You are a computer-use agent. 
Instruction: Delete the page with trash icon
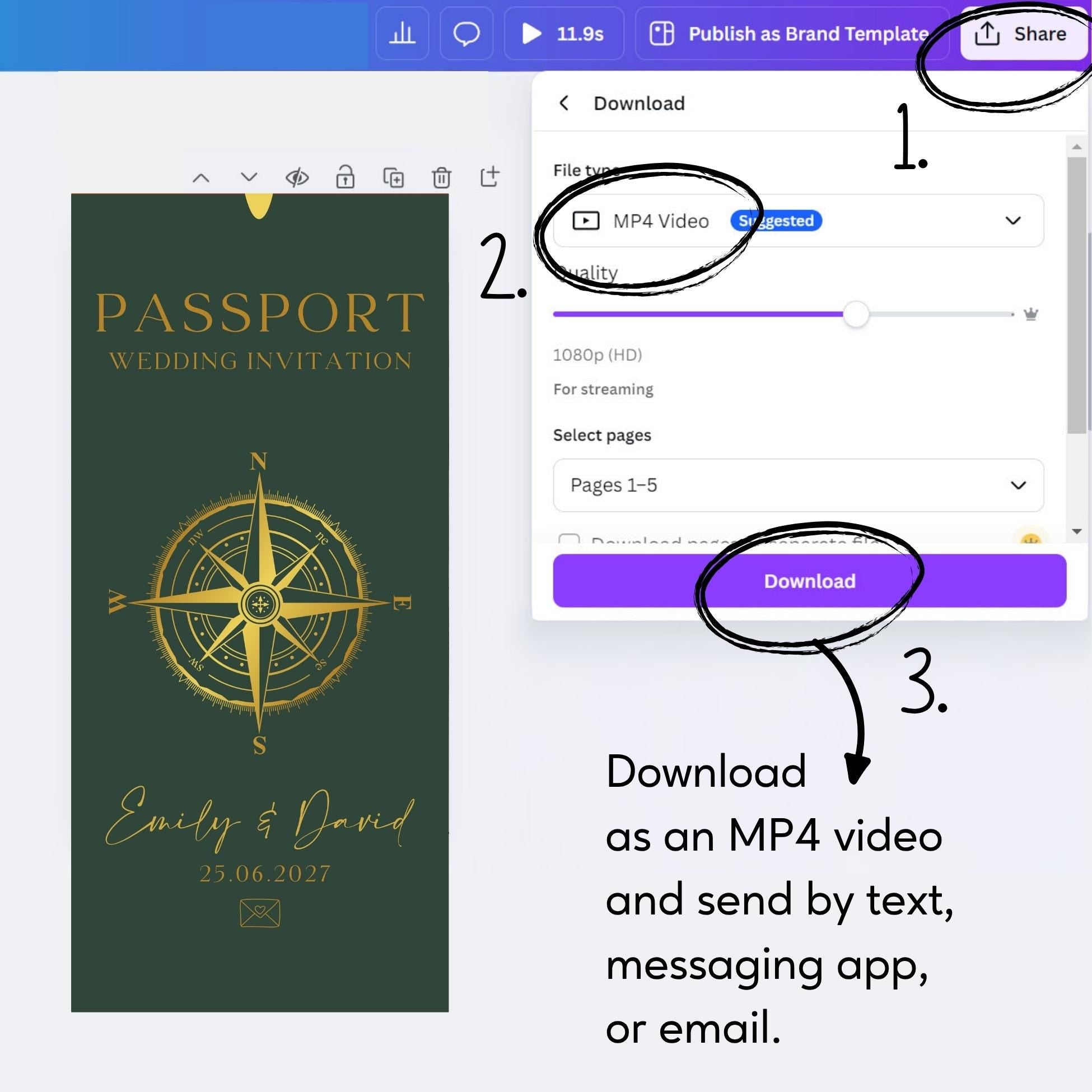[441, 178]
